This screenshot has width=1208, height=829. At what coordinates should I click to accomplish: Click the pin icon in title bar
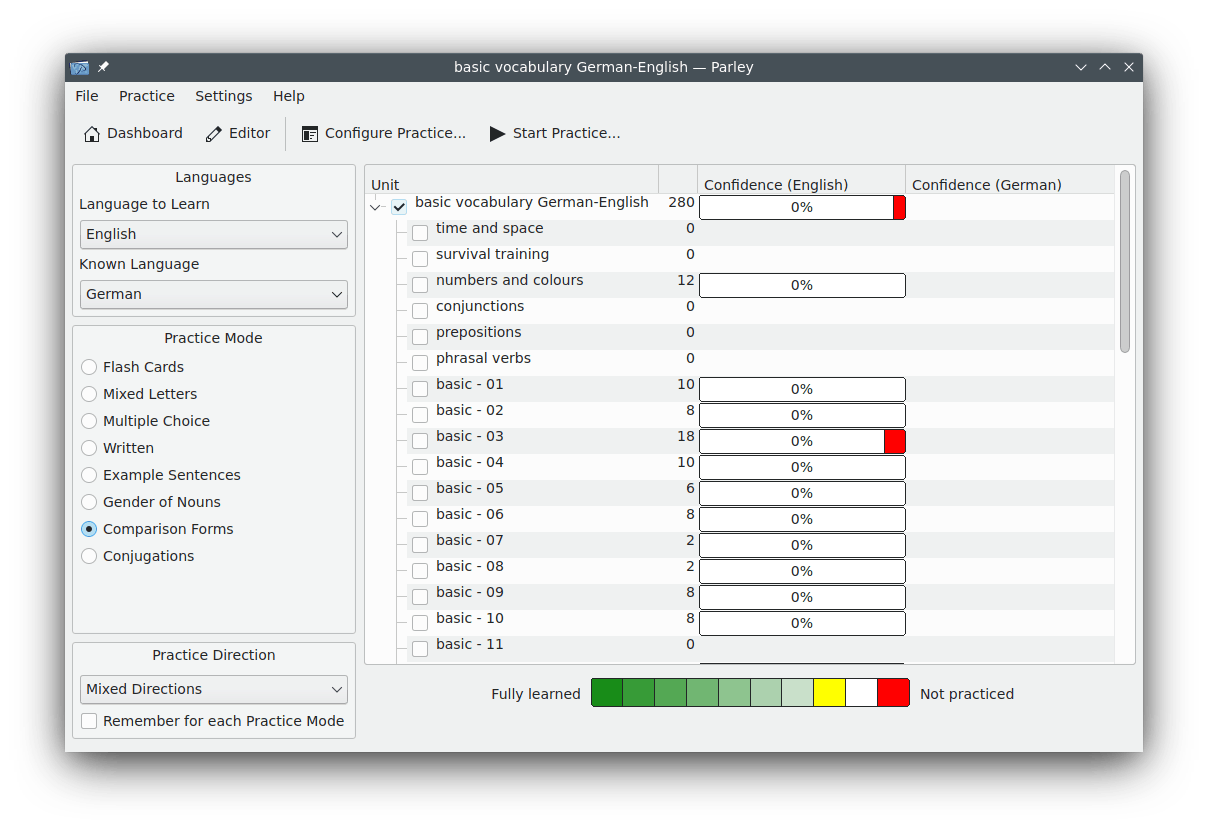(103, 67)
